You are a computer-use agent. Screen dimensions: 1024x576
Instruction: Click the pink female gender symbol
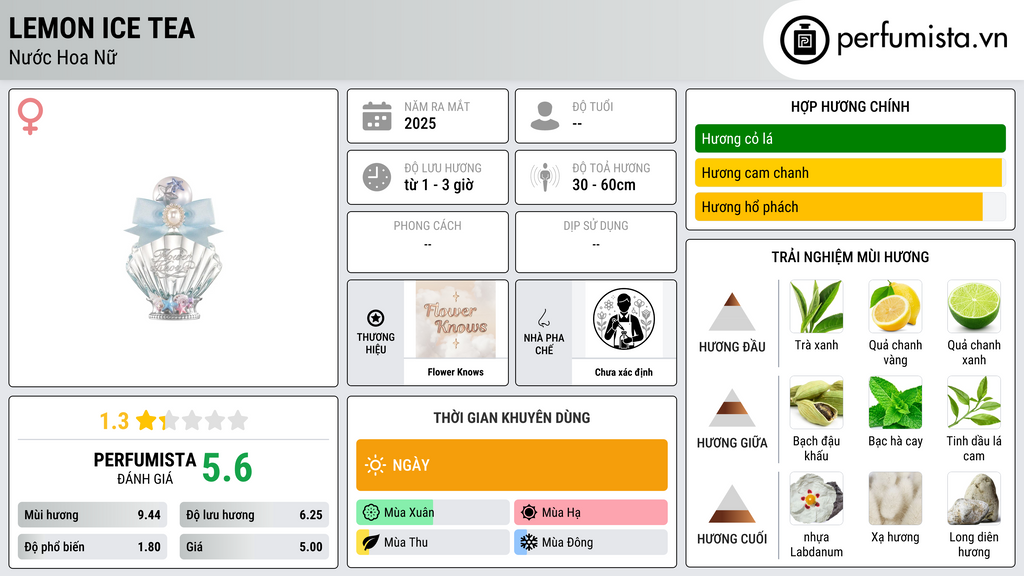coord(30,116)
